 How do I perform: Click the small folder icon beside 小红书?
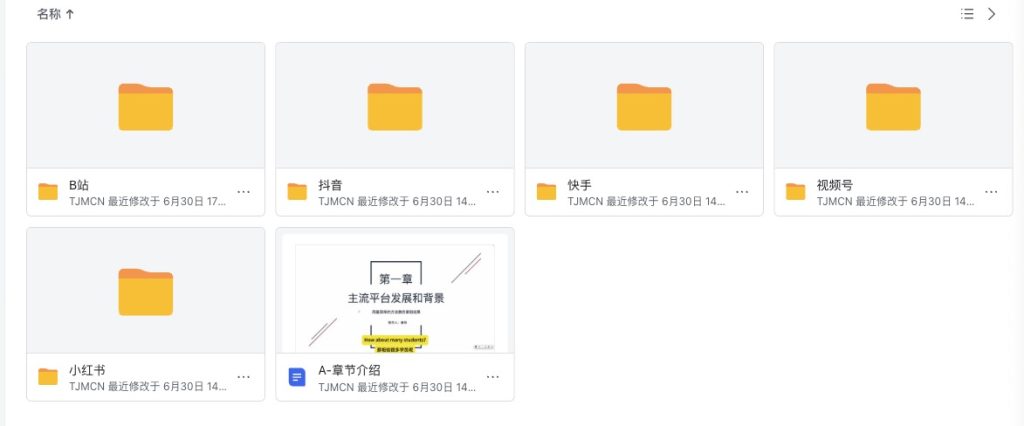(48, 376)
